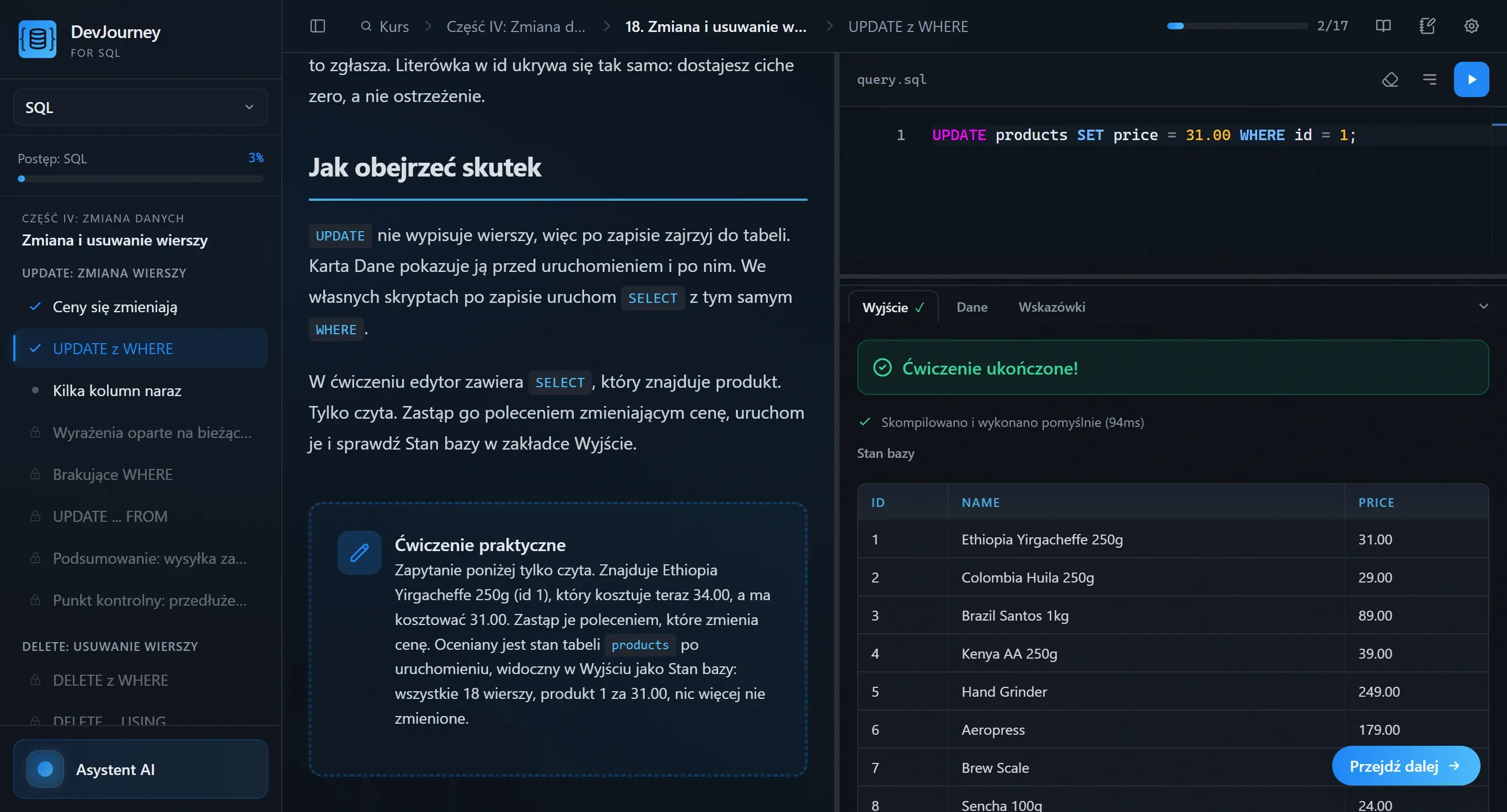Click lock icon beside Punkt kontrolny lesson
1507x812 pixels.
click(35, 600)
